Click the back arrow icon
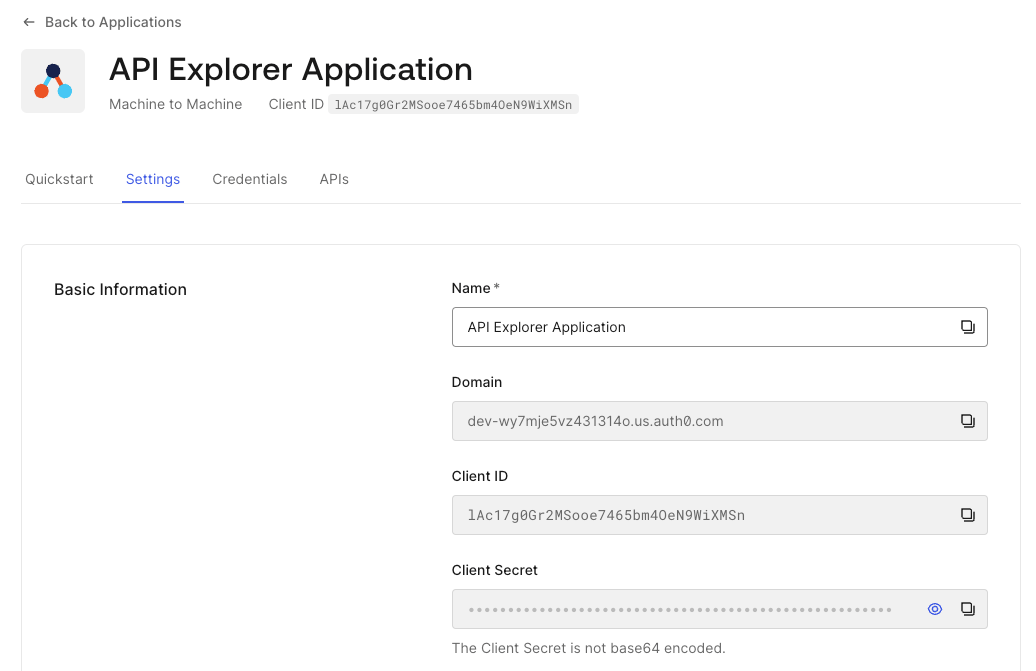This screenshot has height=671, width=1036. coord(28,22)
